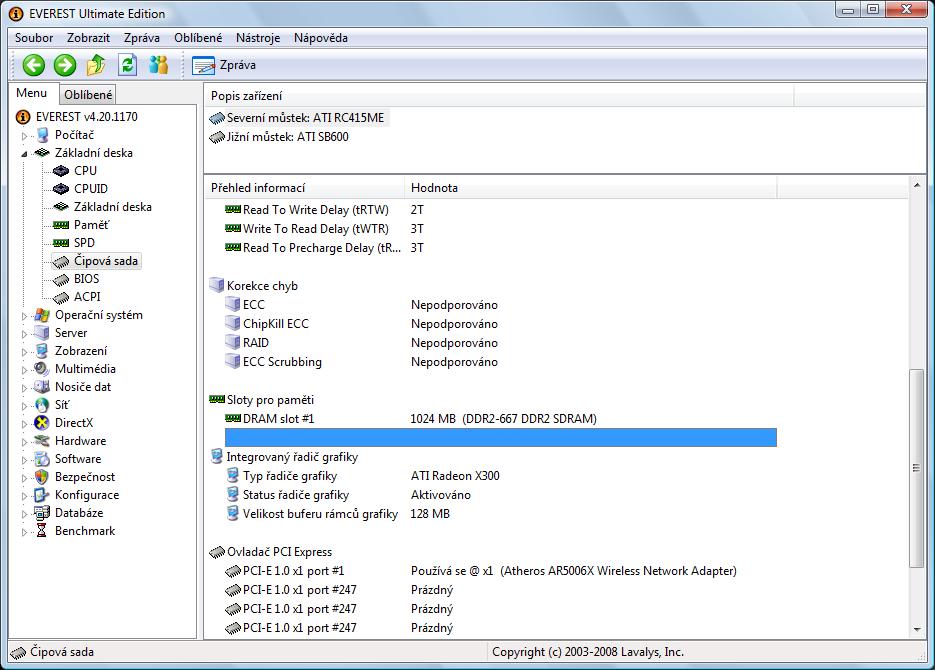The height and width of the screenshot is (670, 935).
Task: Expand the Konfigurace node arrow
Action: pyautogui.click(x=24, y=496)
